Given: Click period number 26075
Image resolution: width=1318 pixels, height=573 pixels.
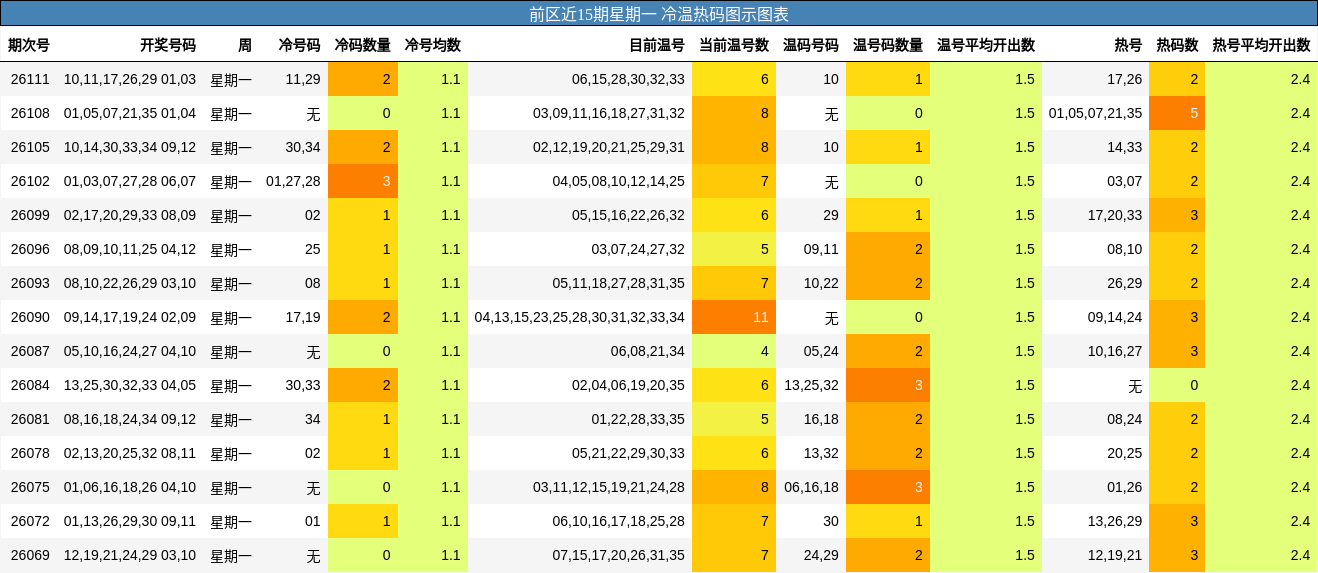Looking at the screenshot, I should click(30, 487).
